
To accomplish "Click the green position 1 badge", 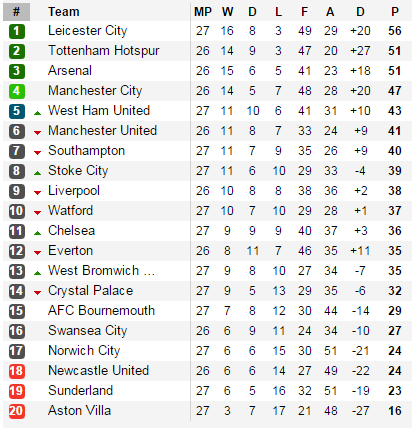I will 17,31.
